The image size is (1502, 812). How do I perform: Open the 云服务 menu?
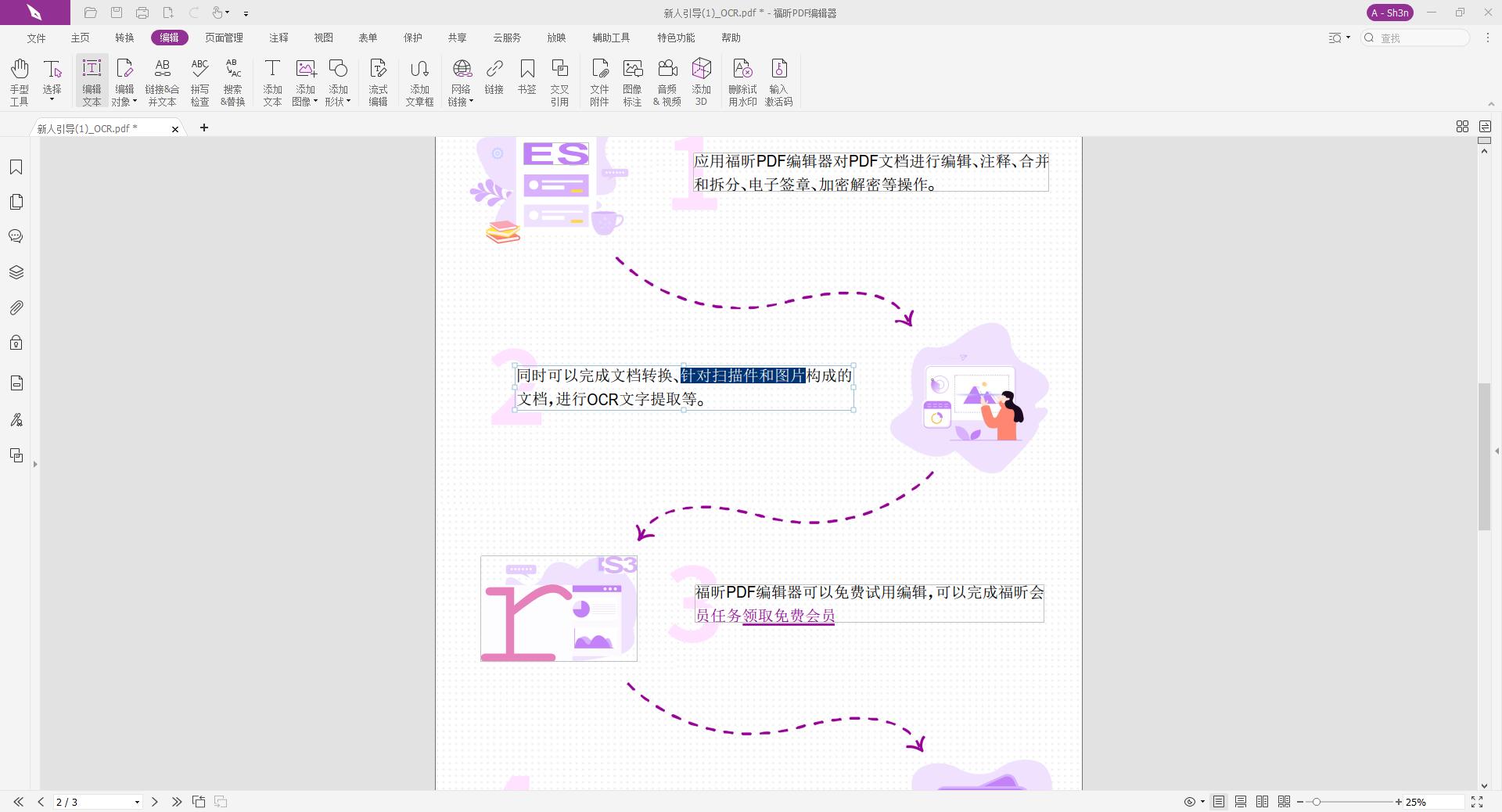coord(507,38)
